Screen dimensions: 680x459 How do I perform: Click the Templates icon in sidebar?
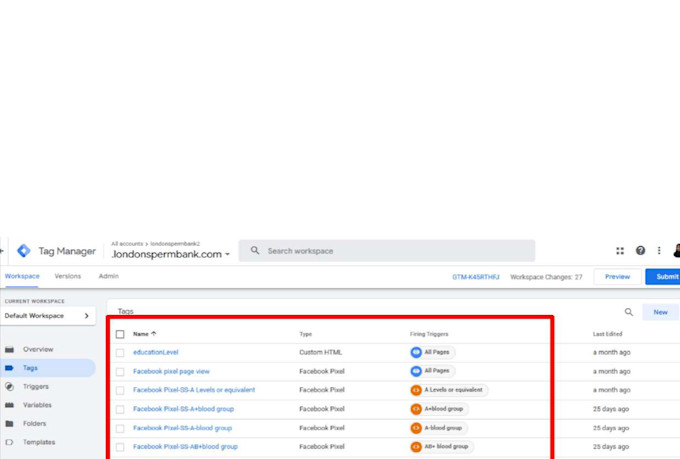point(10,442)
